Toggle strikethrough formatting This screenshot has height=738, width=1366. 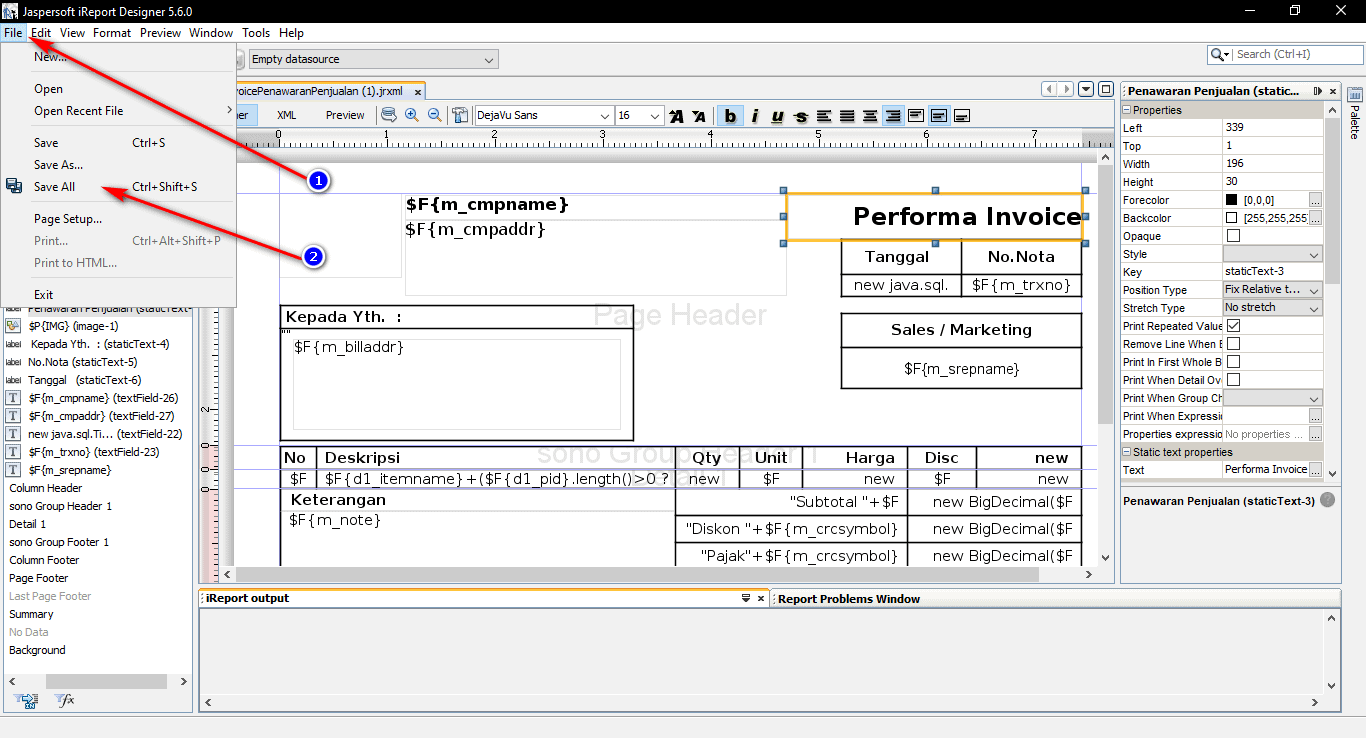point(800,116)
